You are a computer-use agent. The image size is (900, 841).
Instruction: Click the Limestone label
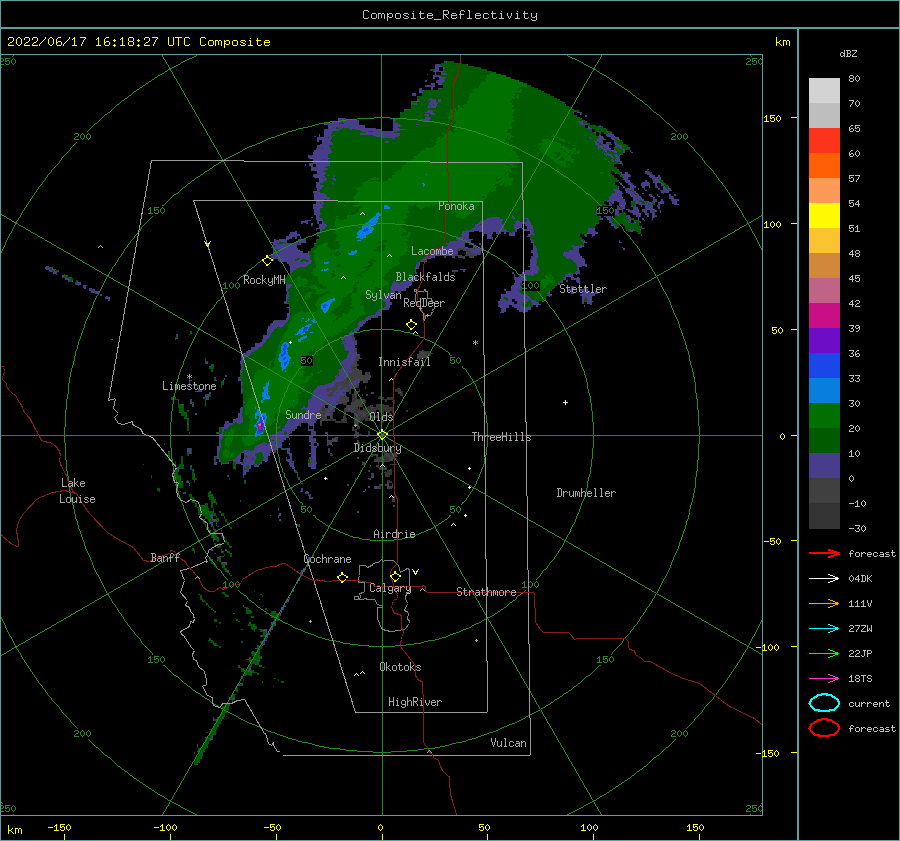click(x=189, y=386)
